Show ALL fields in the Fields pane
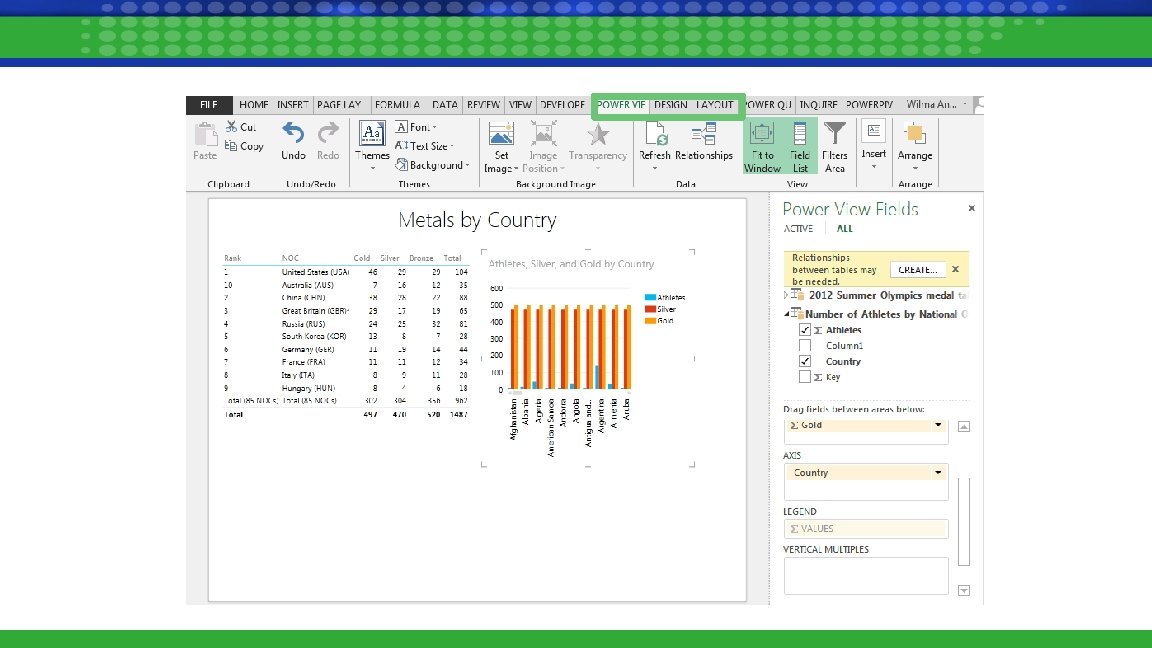Viewport: 1152px width, 648px height. [844, 228]
